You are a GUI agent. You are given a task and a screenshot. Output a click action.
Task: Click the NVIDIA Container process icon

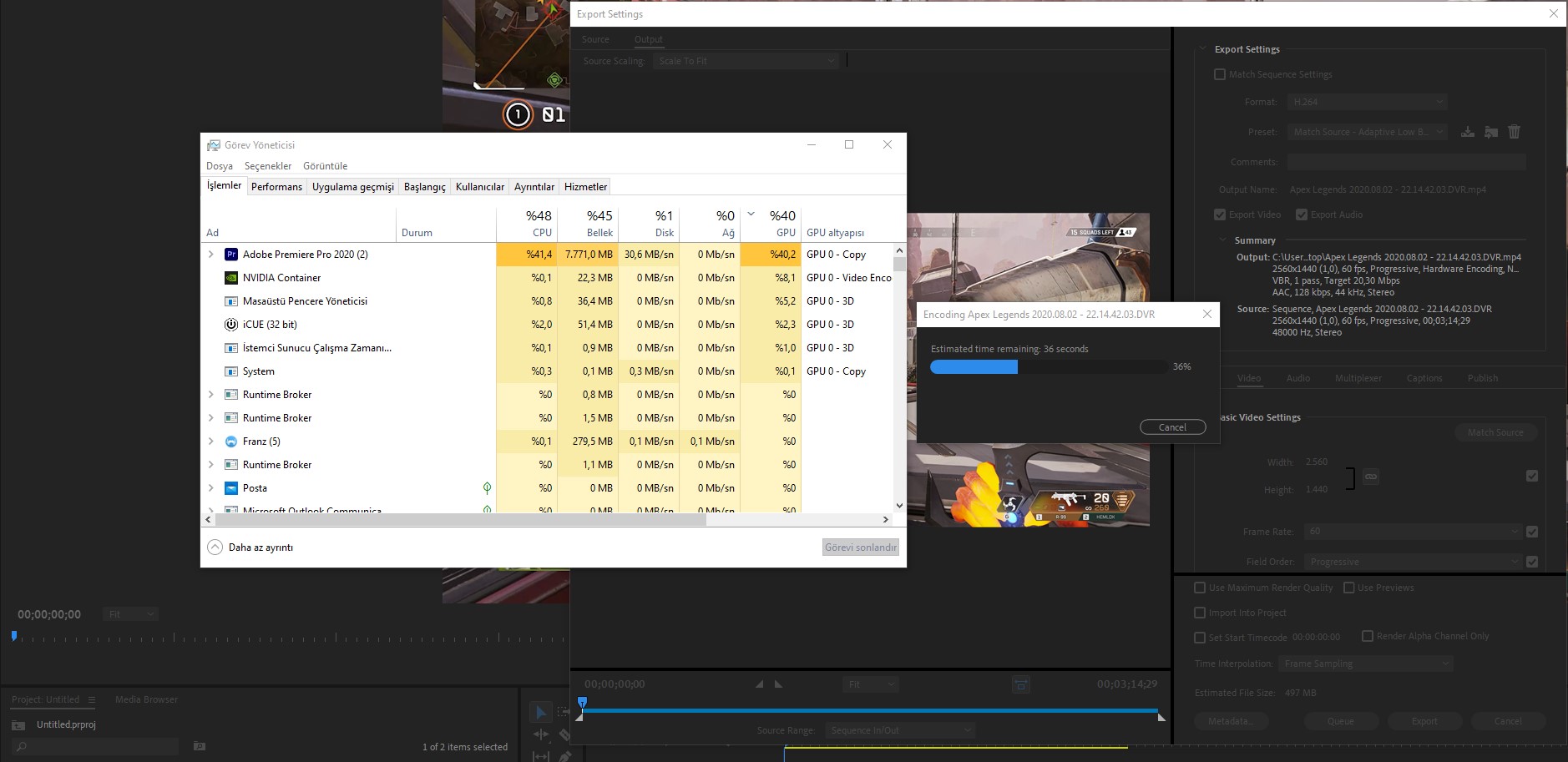pyautogui.click(x=231, y=278)
